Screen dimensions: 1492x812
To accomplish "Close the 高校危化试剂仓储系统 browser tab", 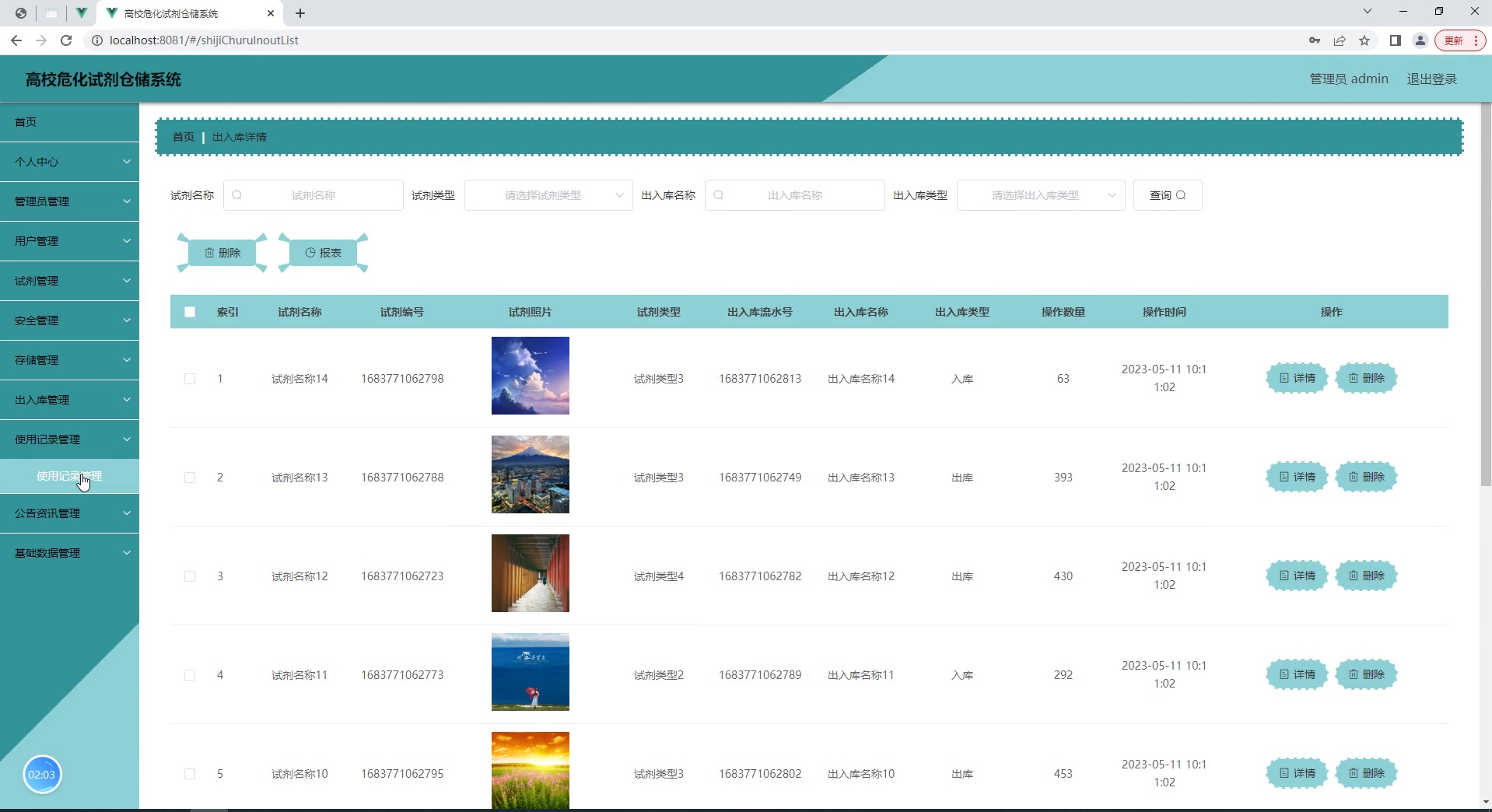I will coord(271,13).
